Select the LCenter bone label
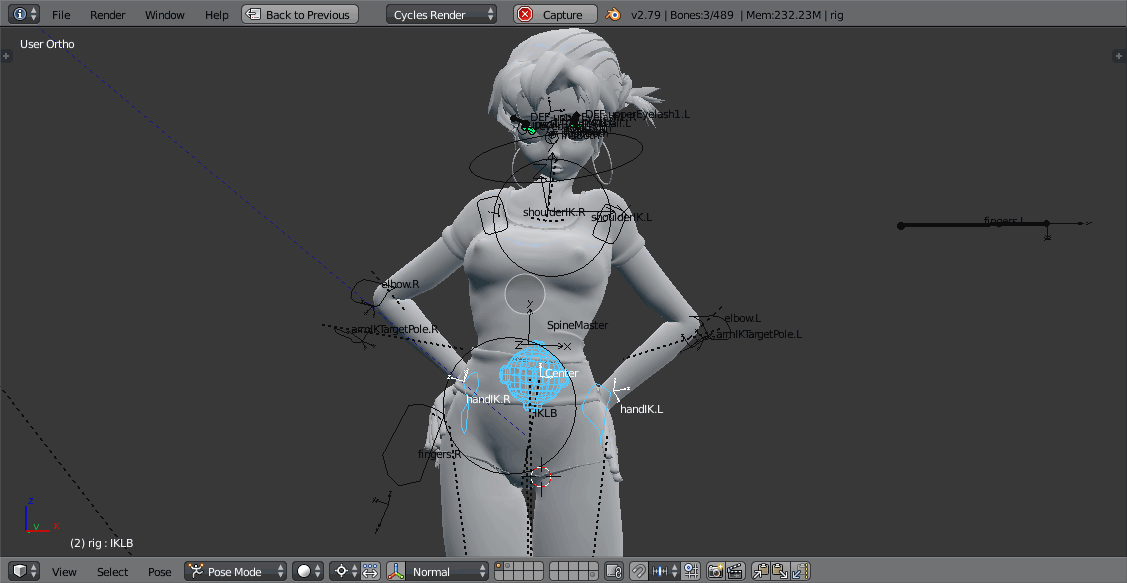Screen dimensions: 1127x583 (x=559, y=373)
